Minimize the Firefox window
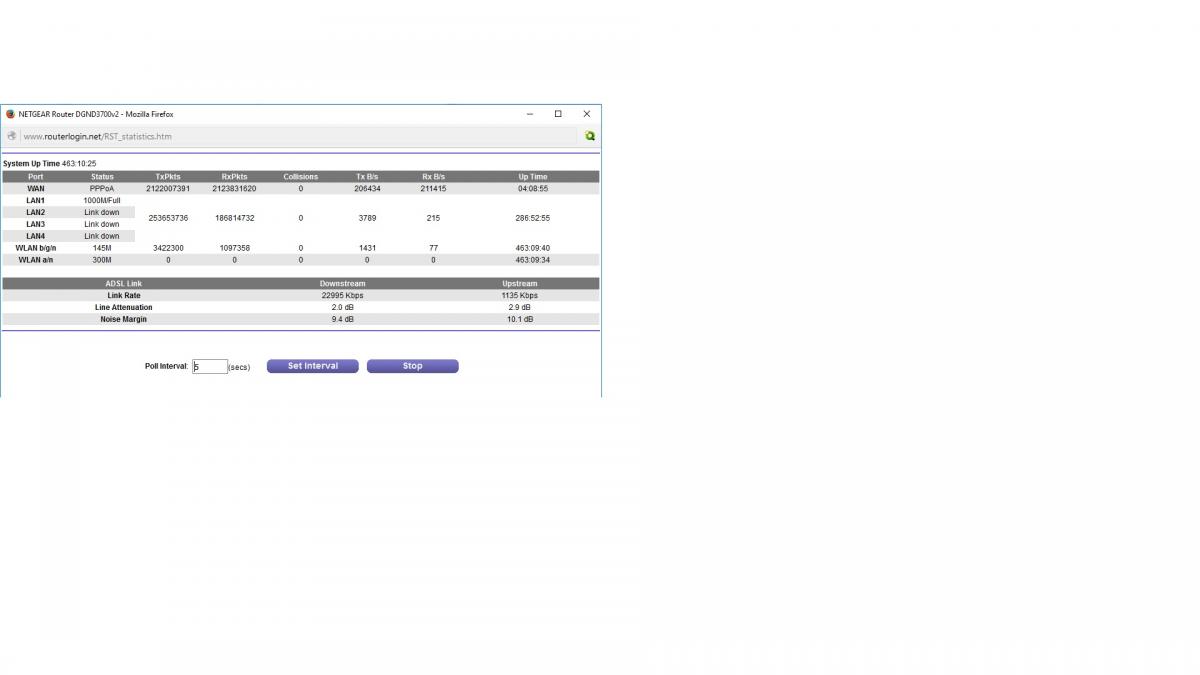The height and width of the screenshot is (675, 1200). pos(529,114)
